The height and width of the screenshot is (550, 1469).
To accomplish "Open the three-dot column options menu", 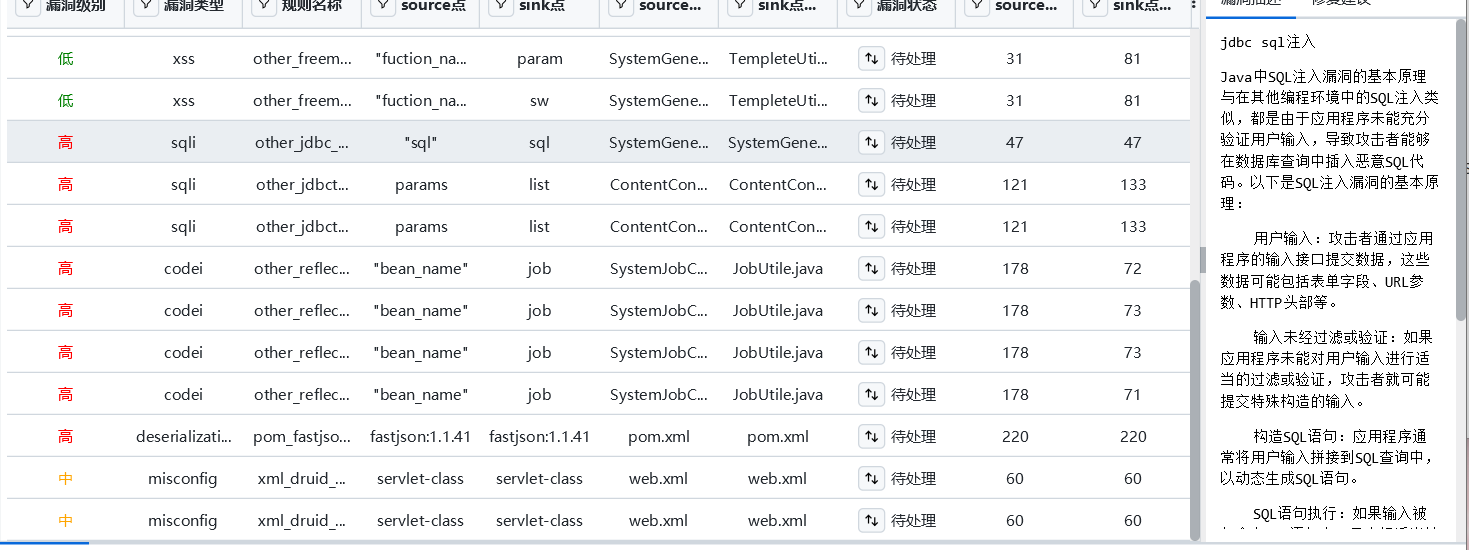I will (x=1192, y=6).
